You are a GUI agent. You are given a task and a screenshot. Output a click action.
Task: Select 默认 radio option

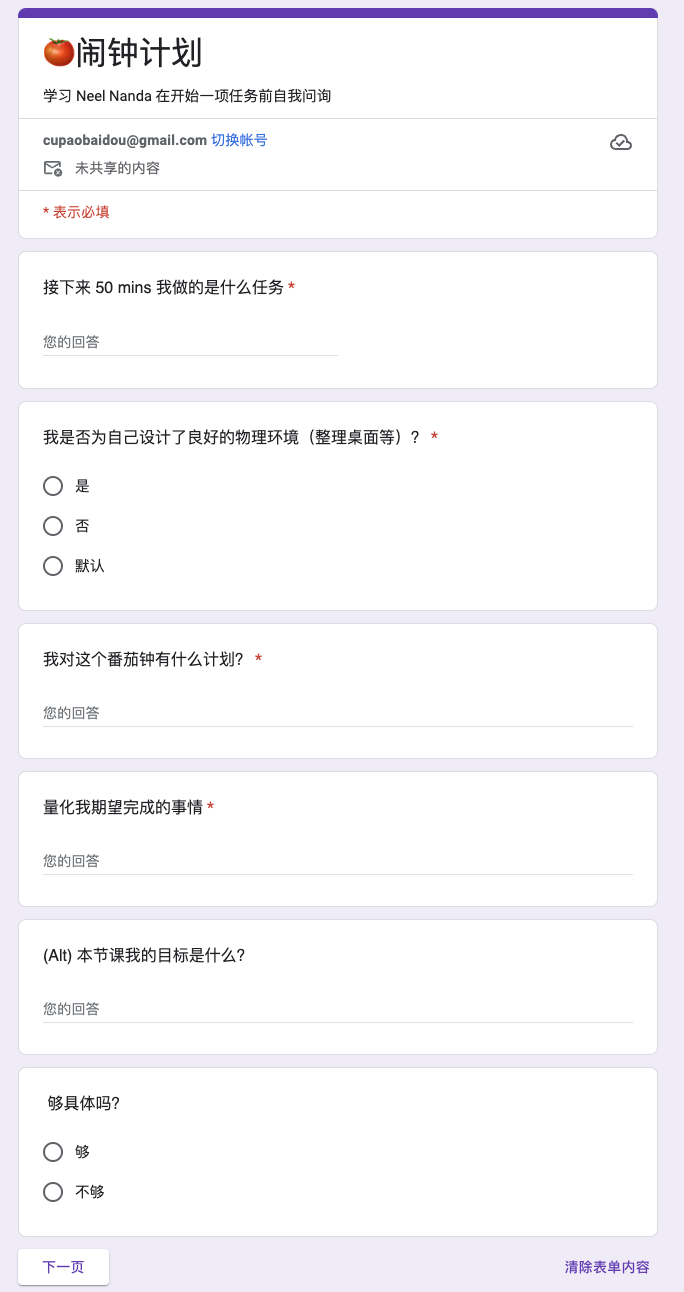coord(53,566)
